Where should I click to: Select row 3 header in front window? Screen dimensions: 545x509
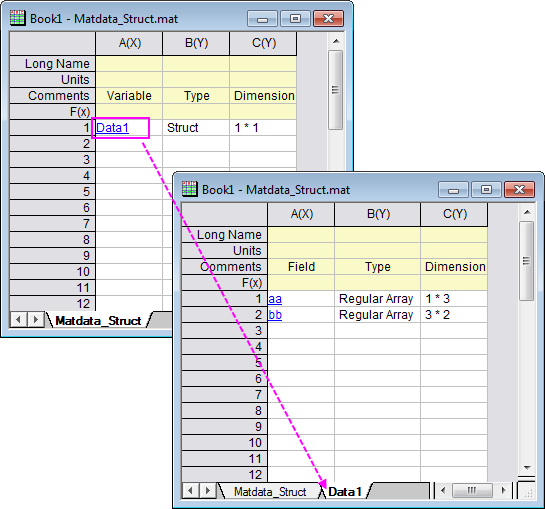coord(225,331)
